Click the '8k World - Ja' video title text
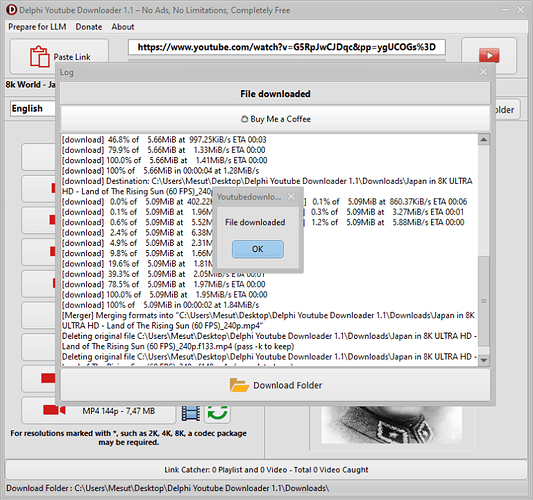Viewport: 533px width, 500px height. tap(30, 84)
